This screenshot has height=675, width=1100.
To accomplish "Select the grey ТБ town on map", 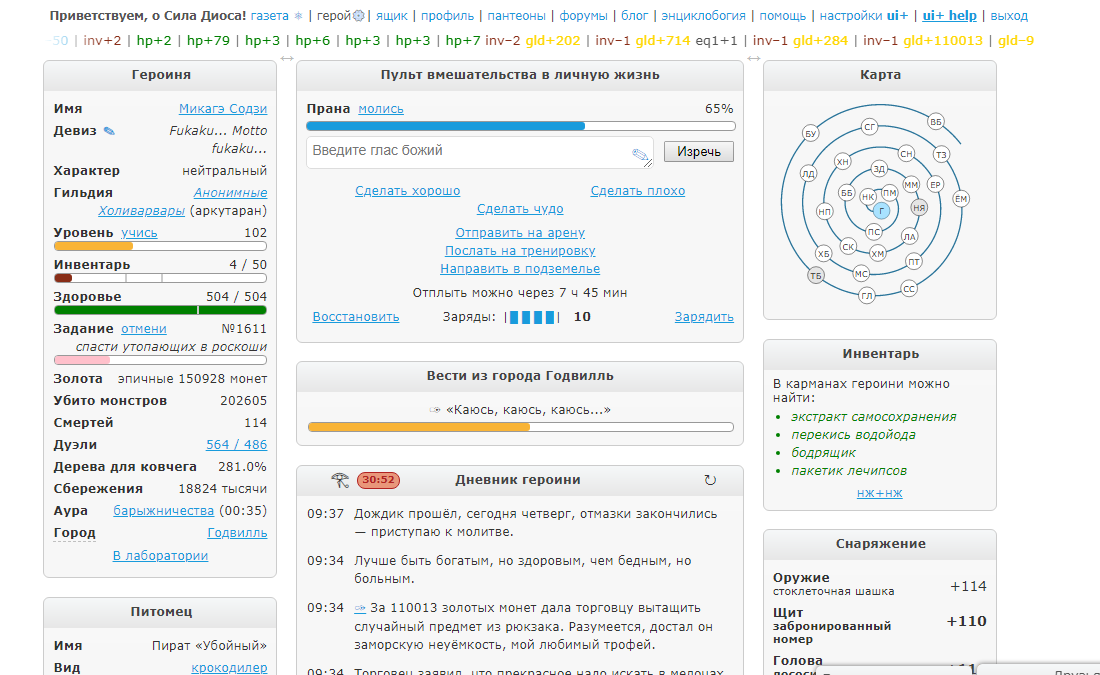I will 816,276.
